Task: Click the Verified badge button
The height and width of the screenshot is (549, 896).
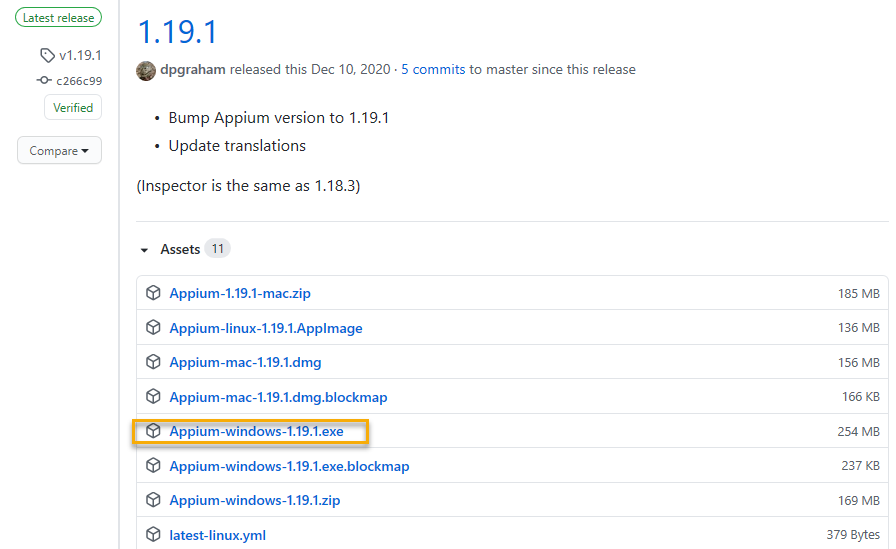Action: tap(73, 107)
